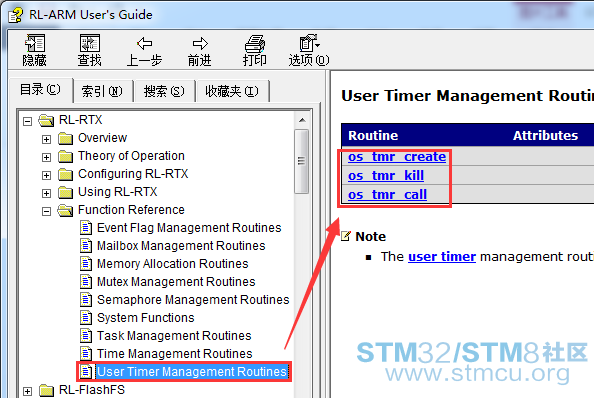Open the os_tmr_create routine link

397,157
